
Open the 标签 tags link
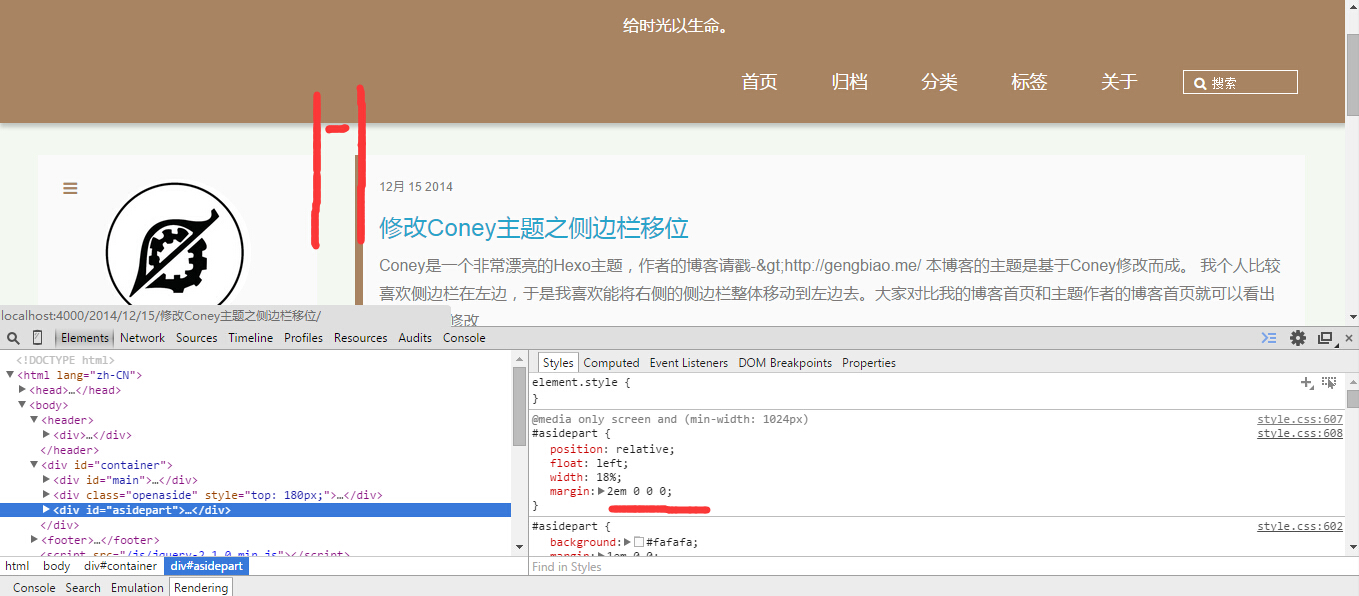pyautogui.click(x=1030, y=82)
